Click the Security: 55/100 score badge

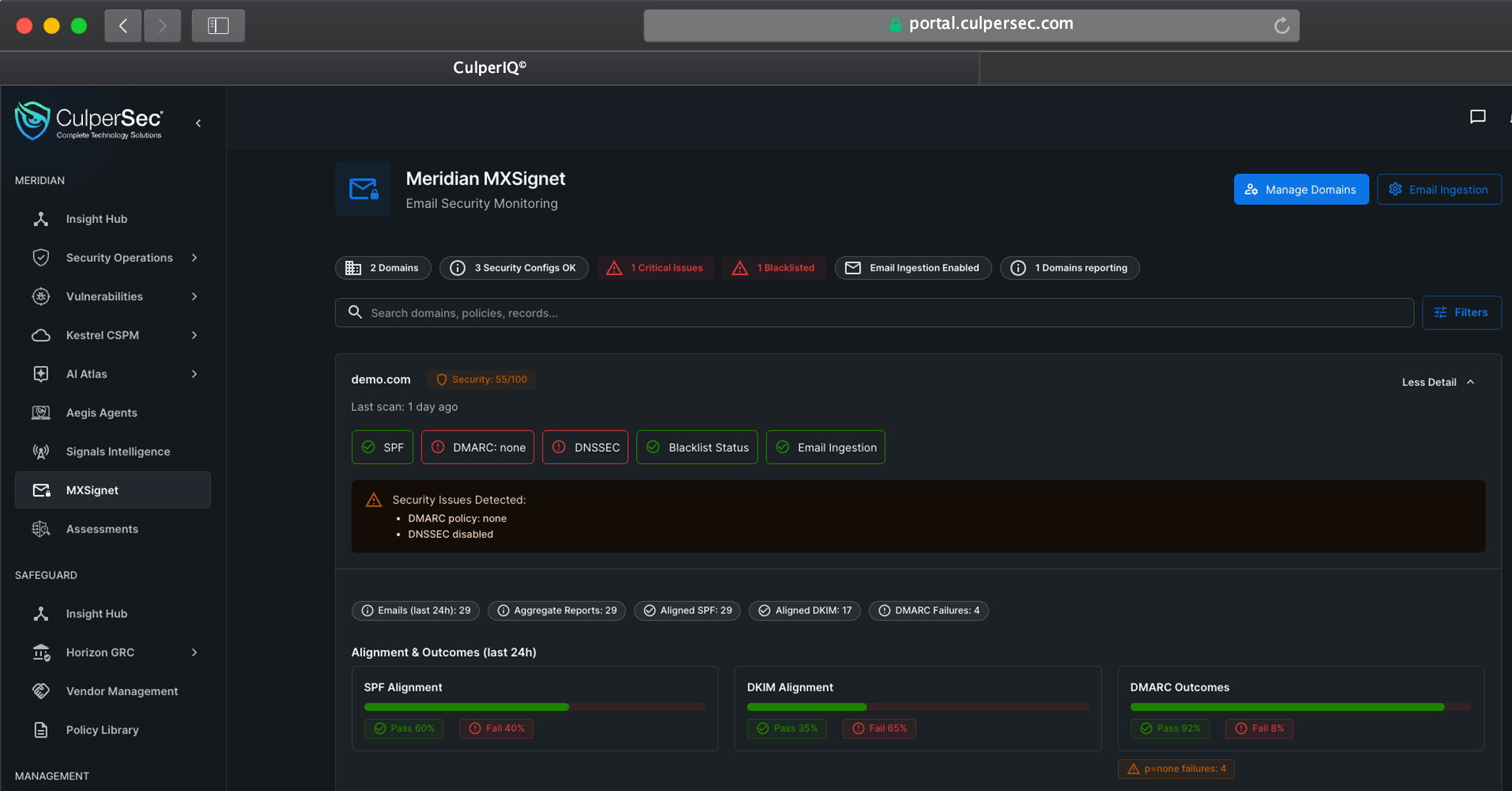(481, 380)
